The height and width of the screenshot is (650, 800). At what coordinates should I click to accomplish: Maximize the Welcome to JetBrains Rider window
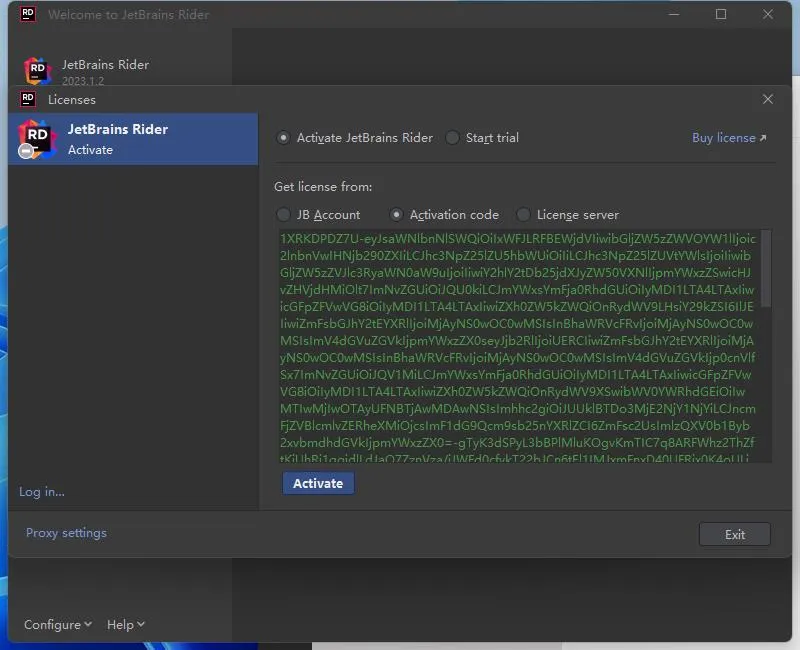pyautogui.click(x=720, y=14)
